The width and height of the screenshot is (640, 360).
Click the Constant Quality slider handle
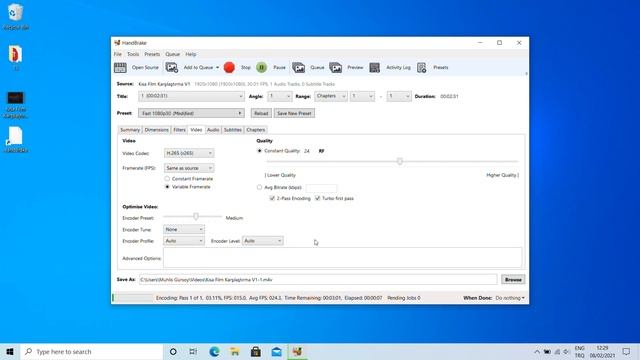400,161
